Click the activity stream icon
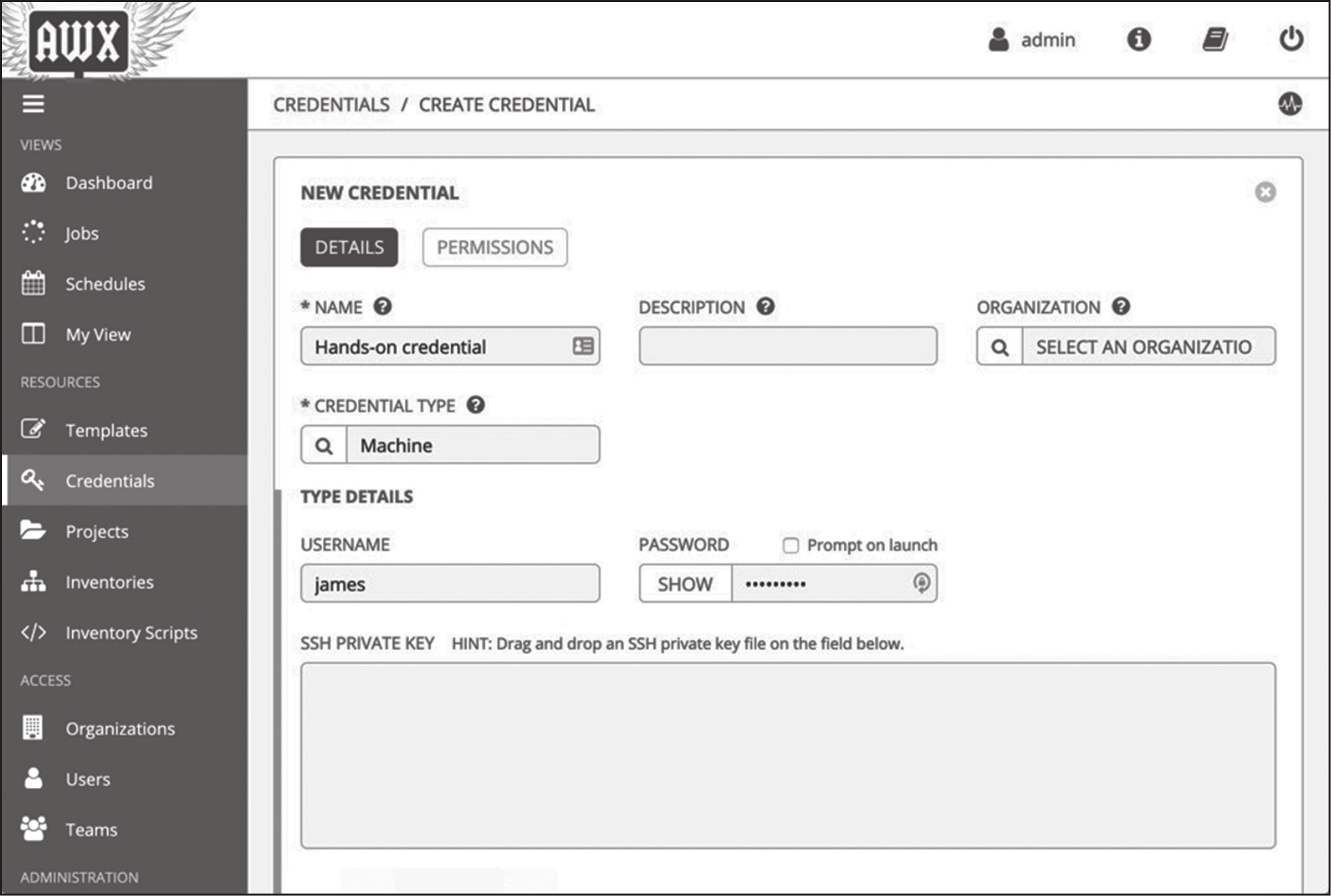Viewport: 1331px width, 896px height. tap(1290, 104)
